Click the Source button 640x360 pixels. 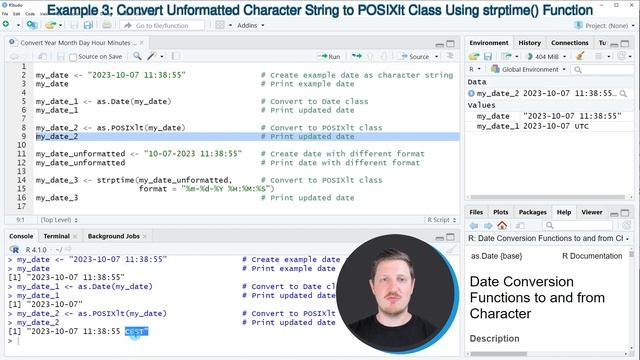(x=414, y=56)
